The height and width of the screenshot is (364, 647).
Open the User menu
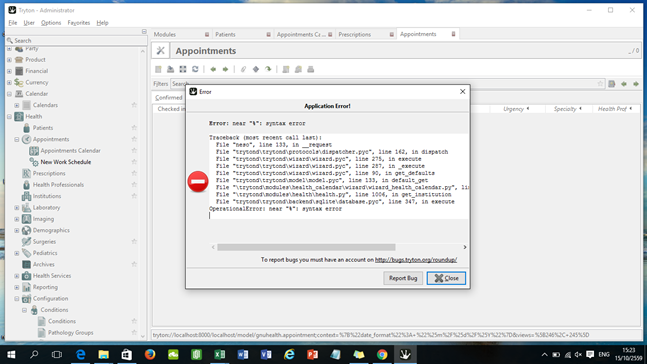(x=29, y=23)
